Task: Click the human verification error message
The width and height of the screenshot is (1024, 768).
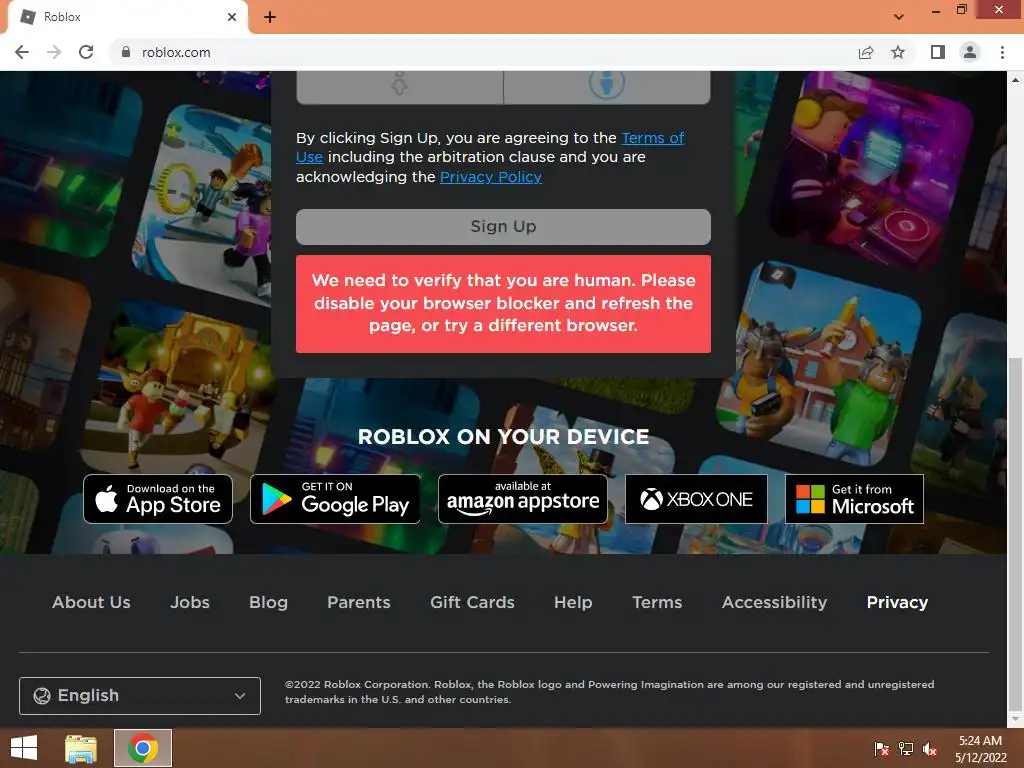Action: point(503,304)
